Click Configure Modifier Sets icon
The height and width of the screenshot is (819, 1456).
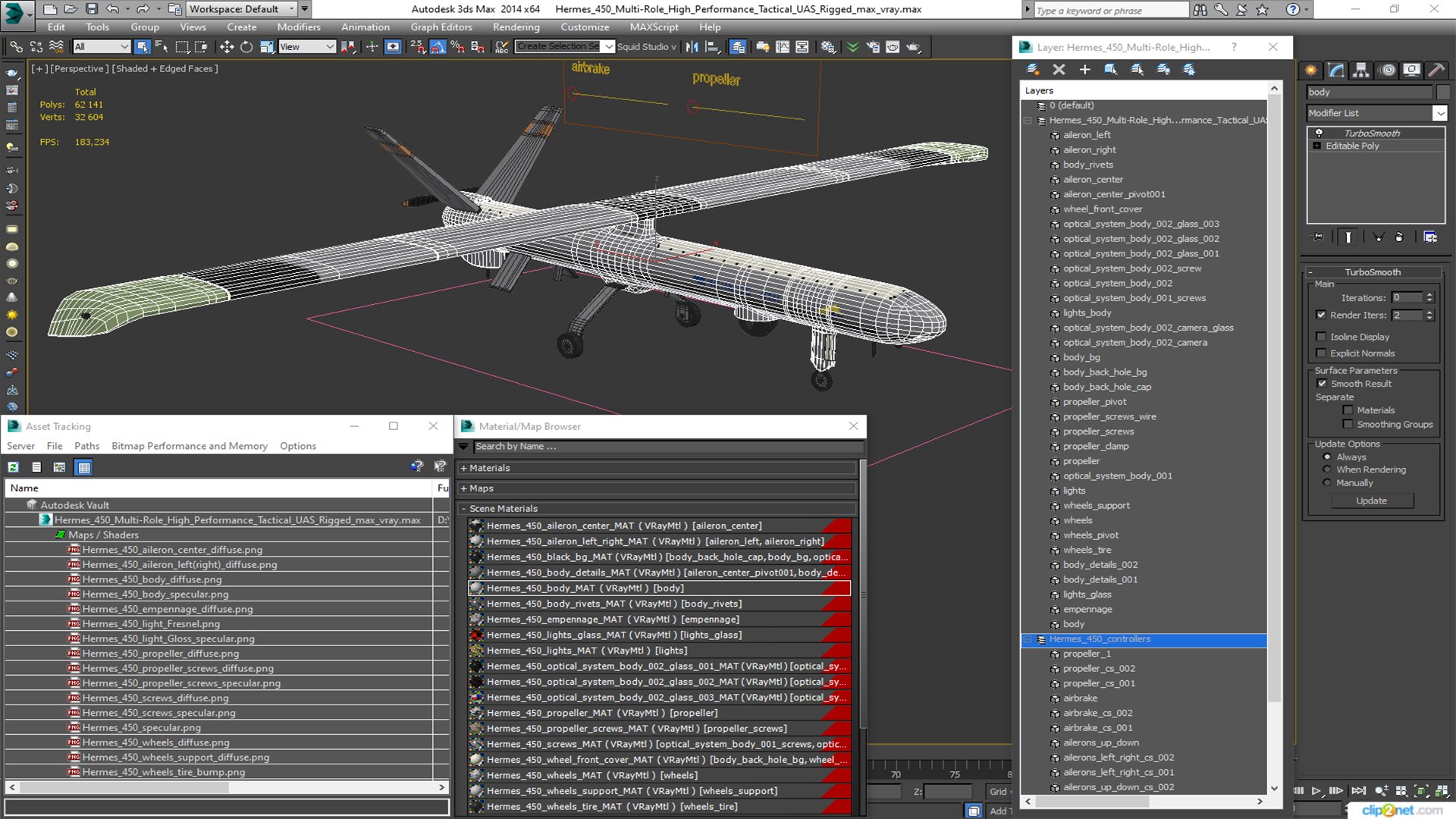[x=1430, y=237]
